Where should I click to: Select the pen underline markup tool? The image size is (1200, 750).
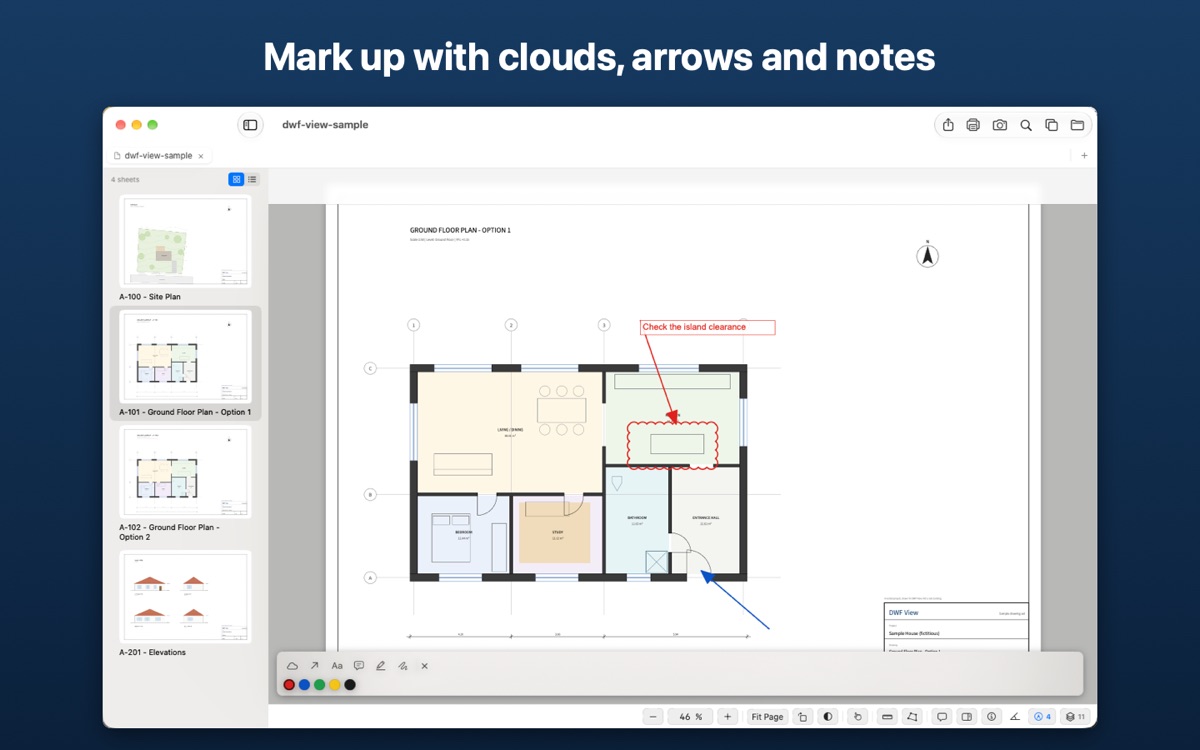[x=381, y=666]
